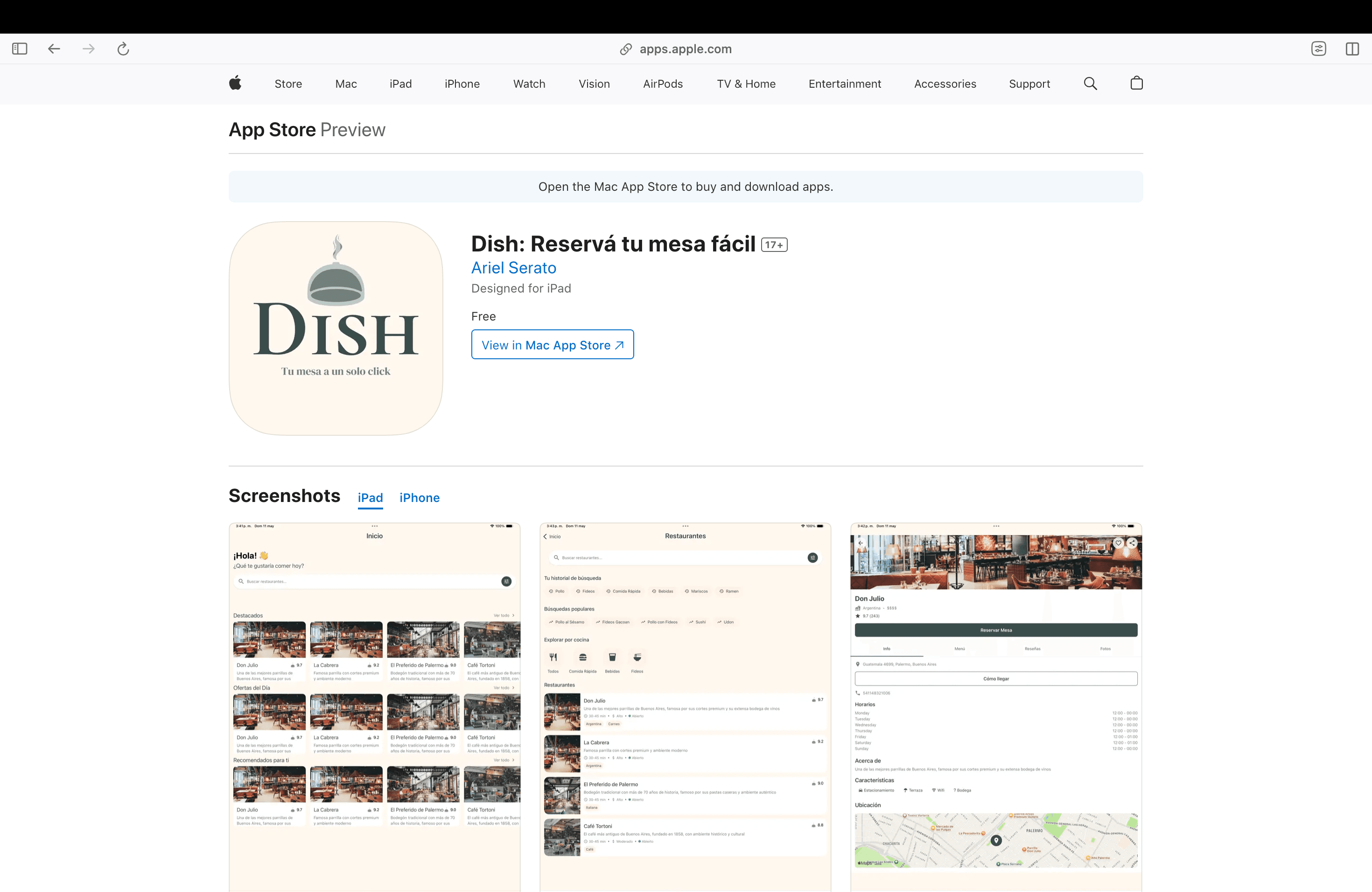This screenshot has height=892, width=1372.
Task: Click the Apple logo in nav
Action: pos(235,84)
